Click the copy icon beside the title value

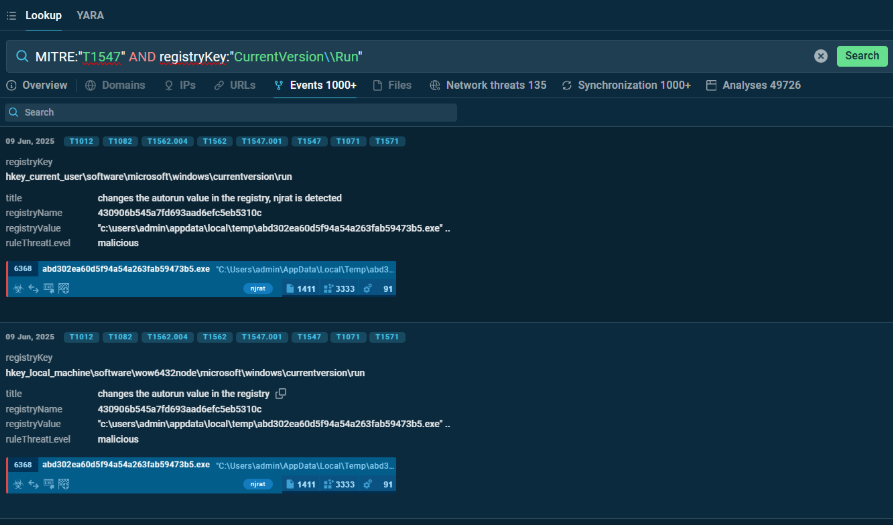[x=281, y=394]
